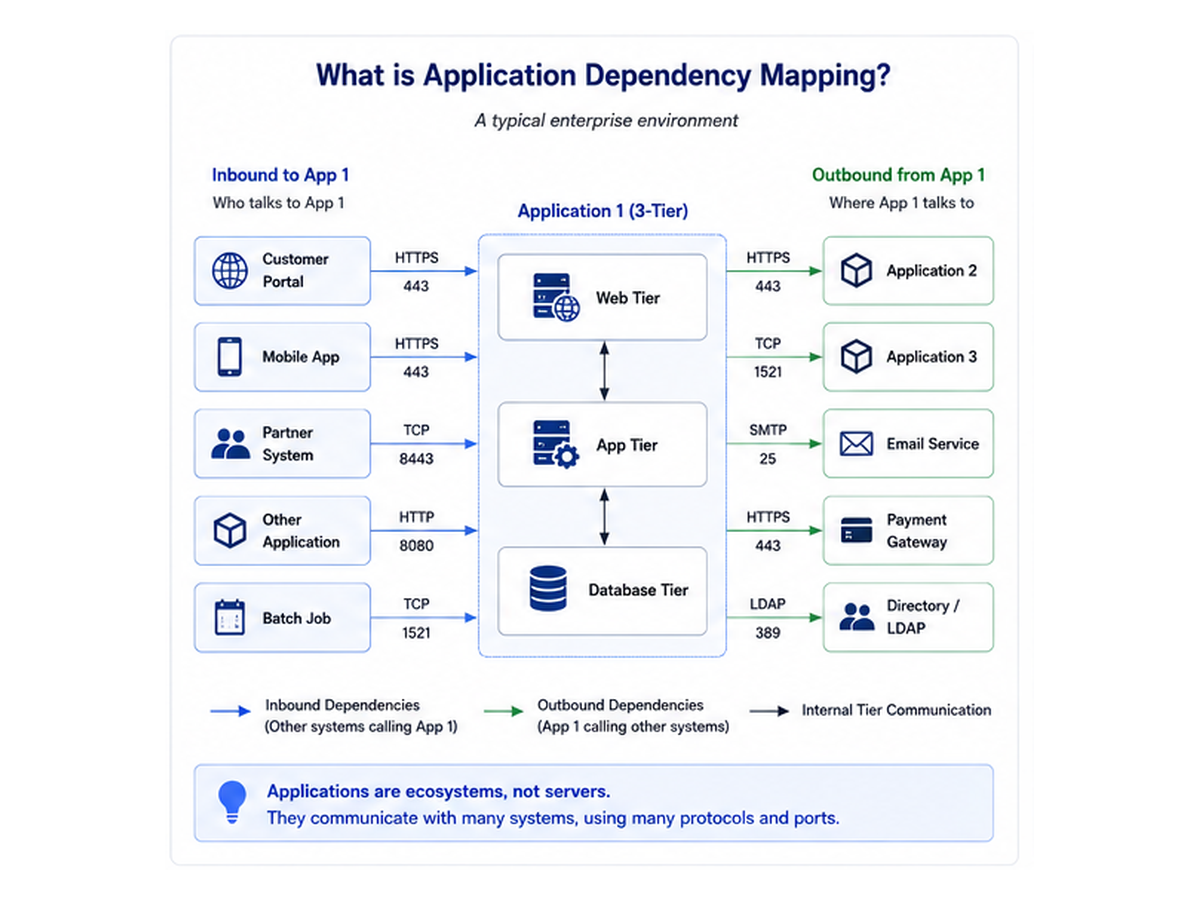Click the phone icon beside Mobile App
Screen dimensions: 1200x900
[230, 357]
